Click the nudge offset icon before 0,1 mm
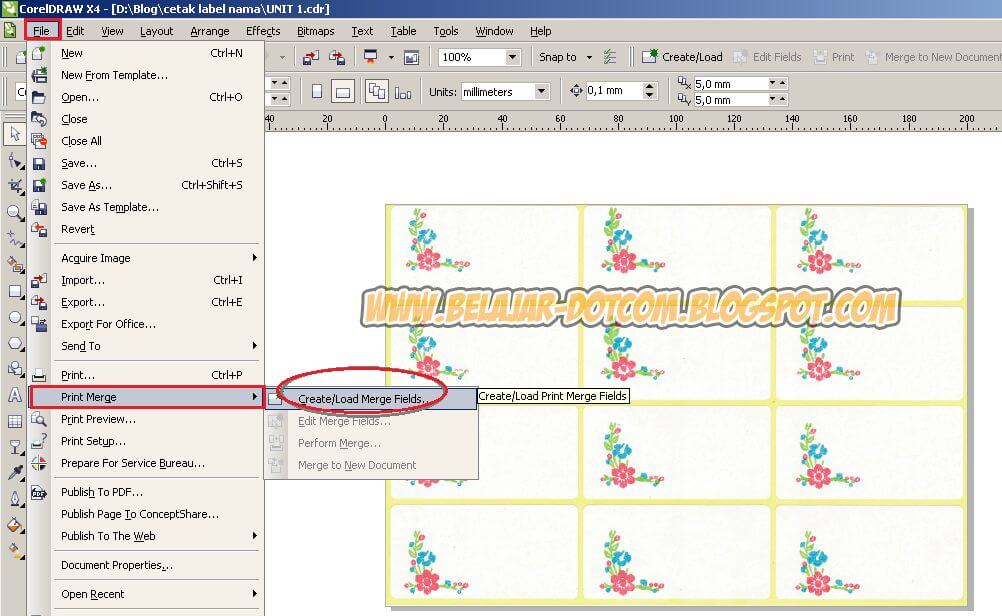1002x616 pixels. [576, 91]
